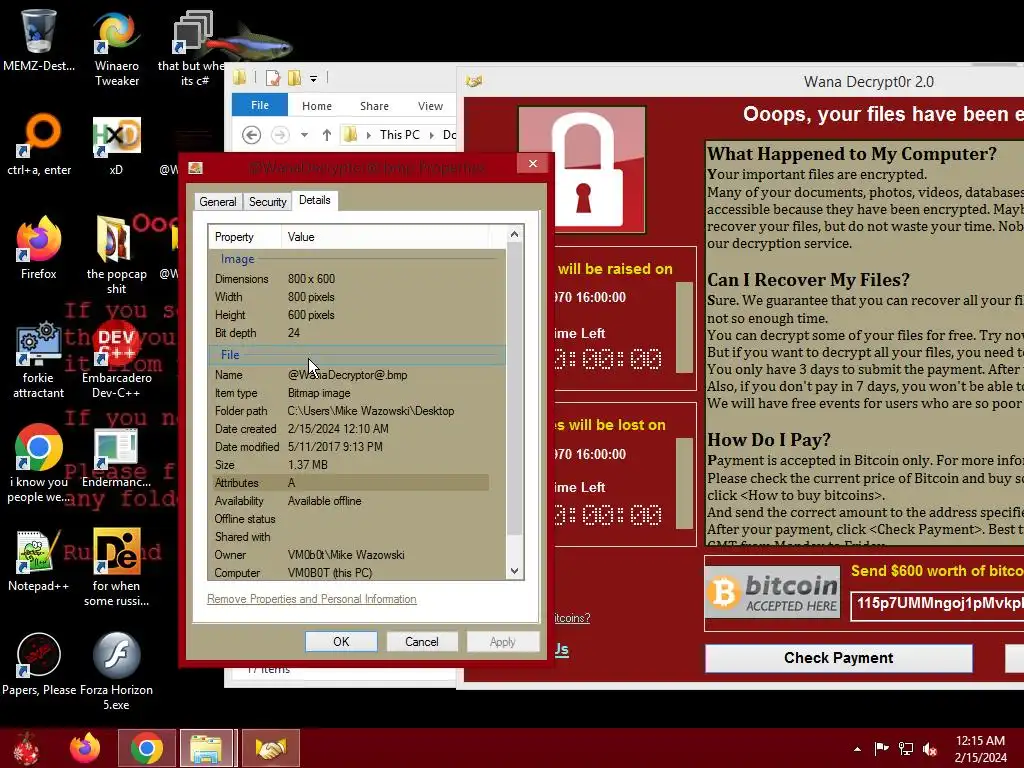Click the Explorer back navigation arrow

point(251,135)
